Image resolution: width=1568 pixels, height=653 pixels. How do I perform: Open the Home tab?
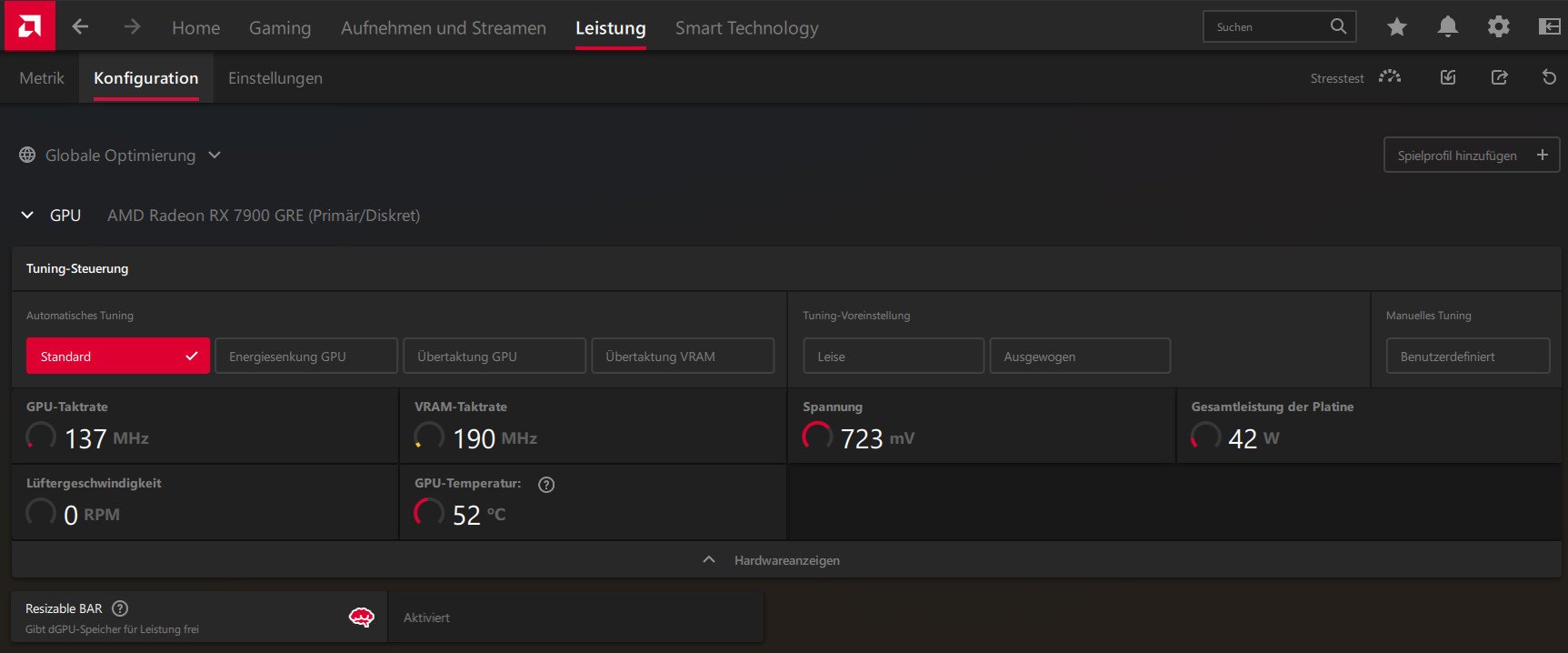(x=195, y=28)
